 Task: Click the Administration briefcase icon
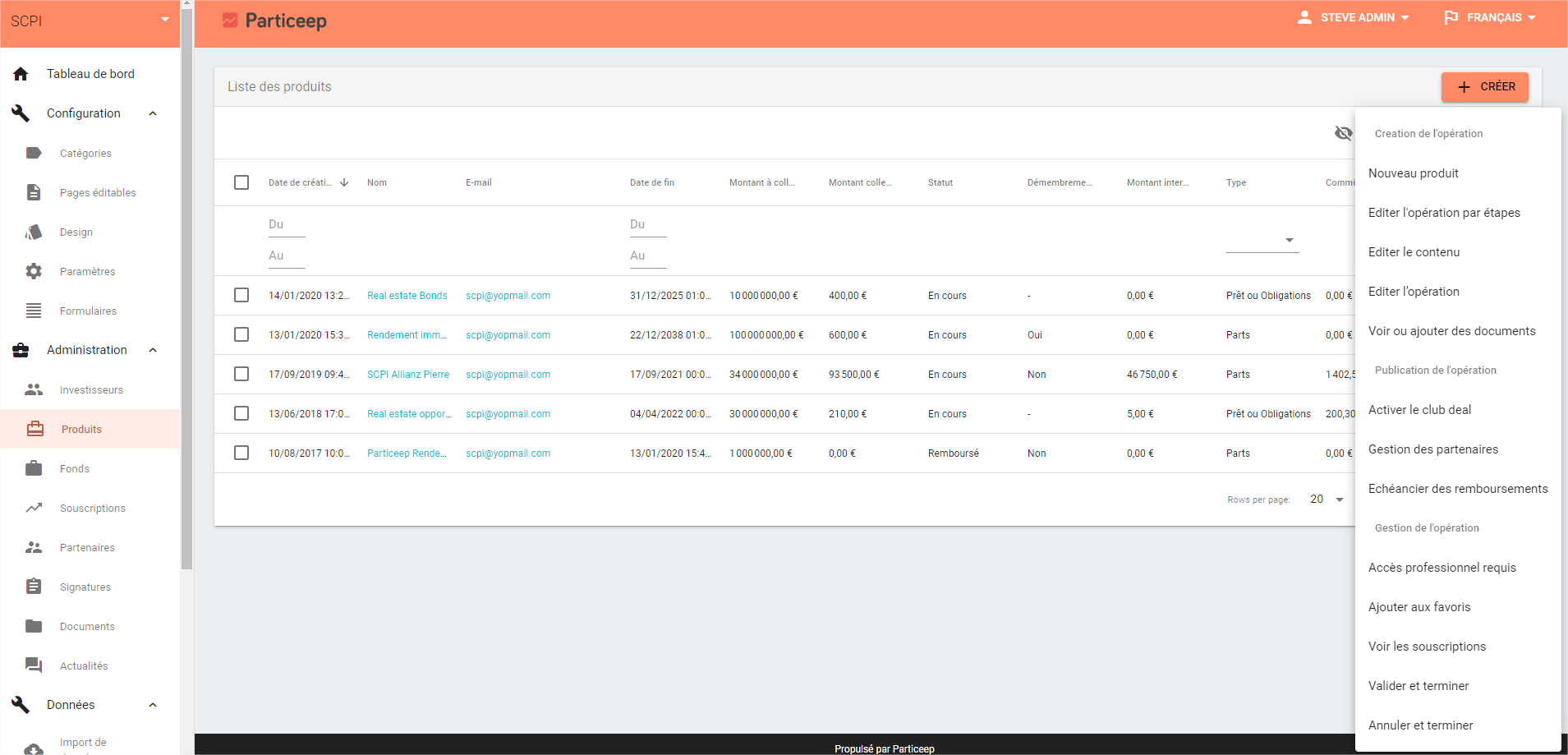tap(21, 350)
